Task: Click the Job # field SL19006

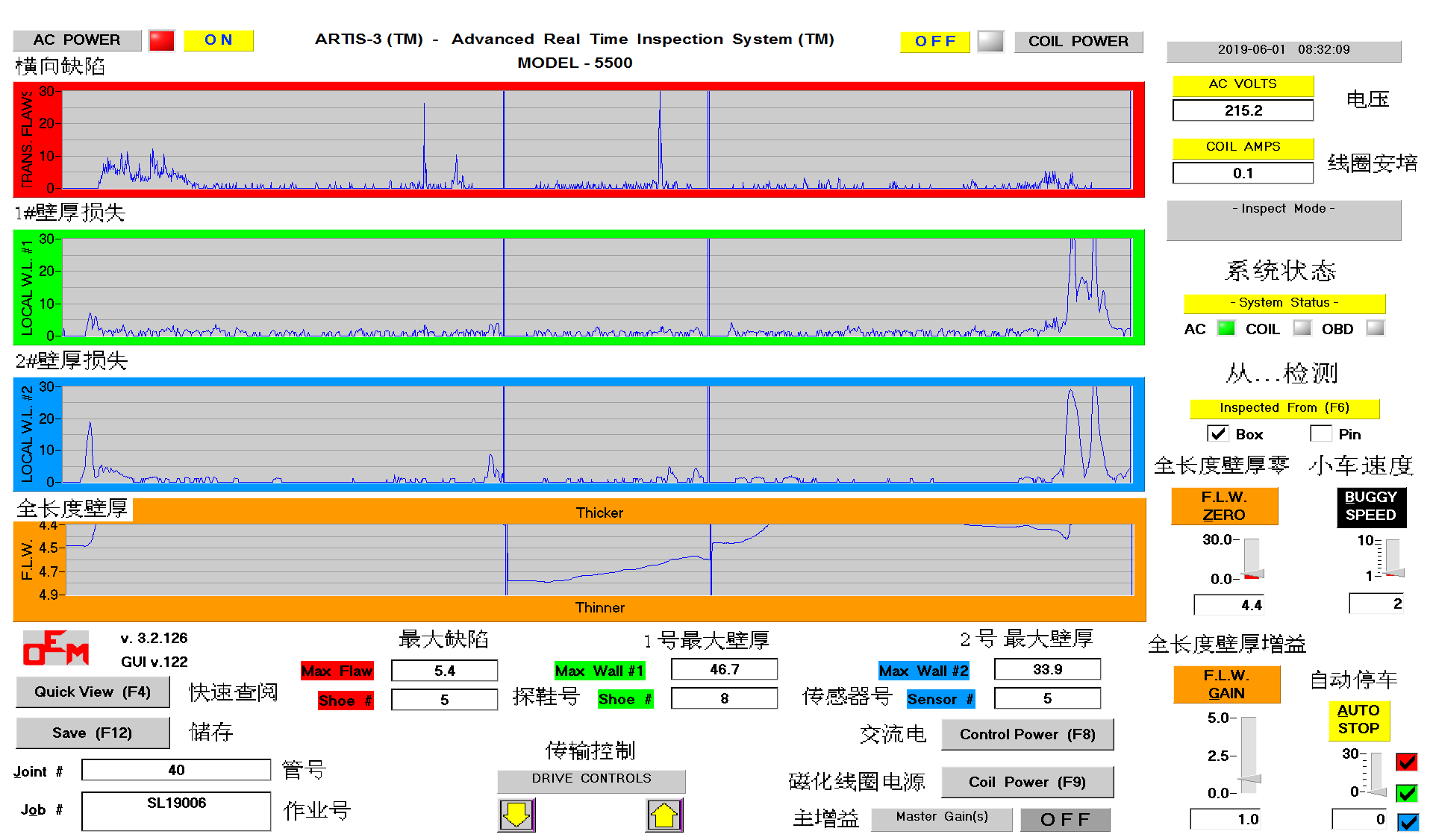Action: click(176, 811)
